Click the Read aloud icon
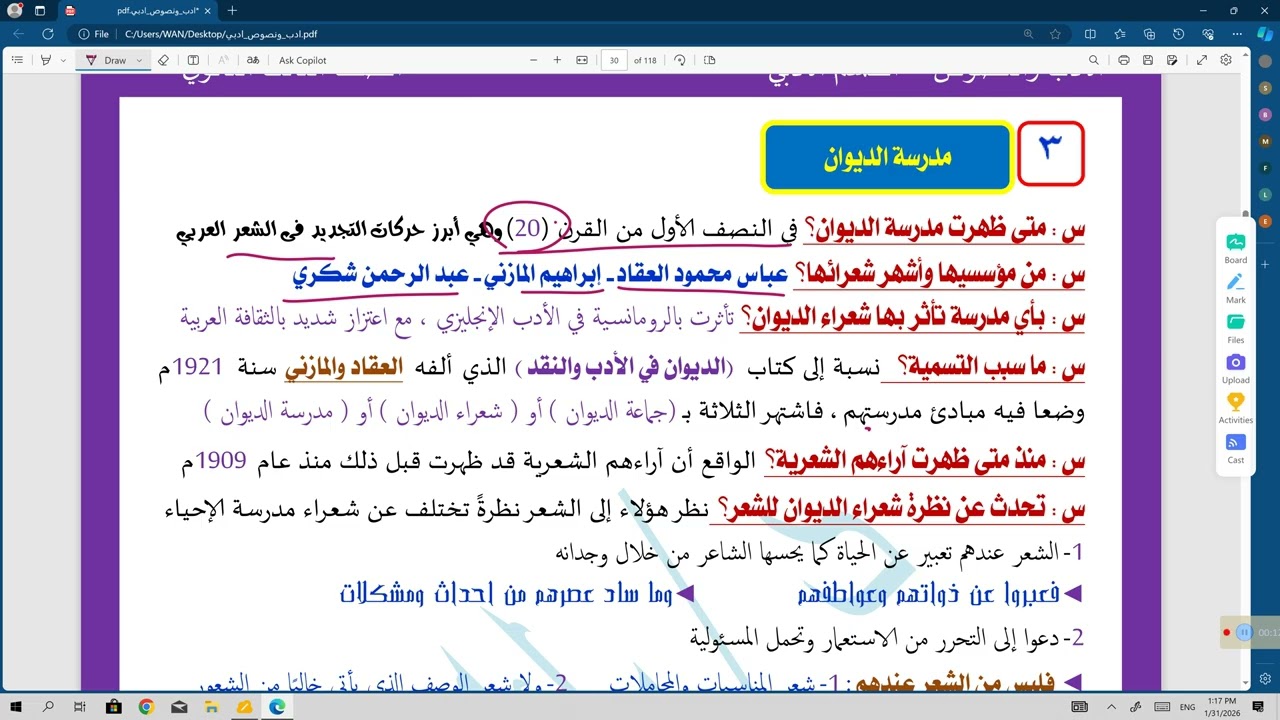 tap(224, 60)
